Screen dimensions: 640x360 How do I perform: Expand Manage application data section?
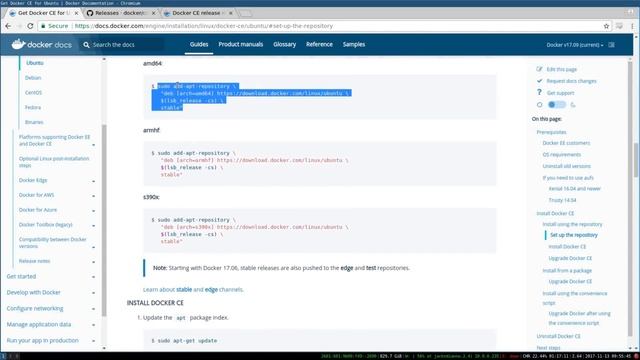pyautogui.click(x=93, y=325)
